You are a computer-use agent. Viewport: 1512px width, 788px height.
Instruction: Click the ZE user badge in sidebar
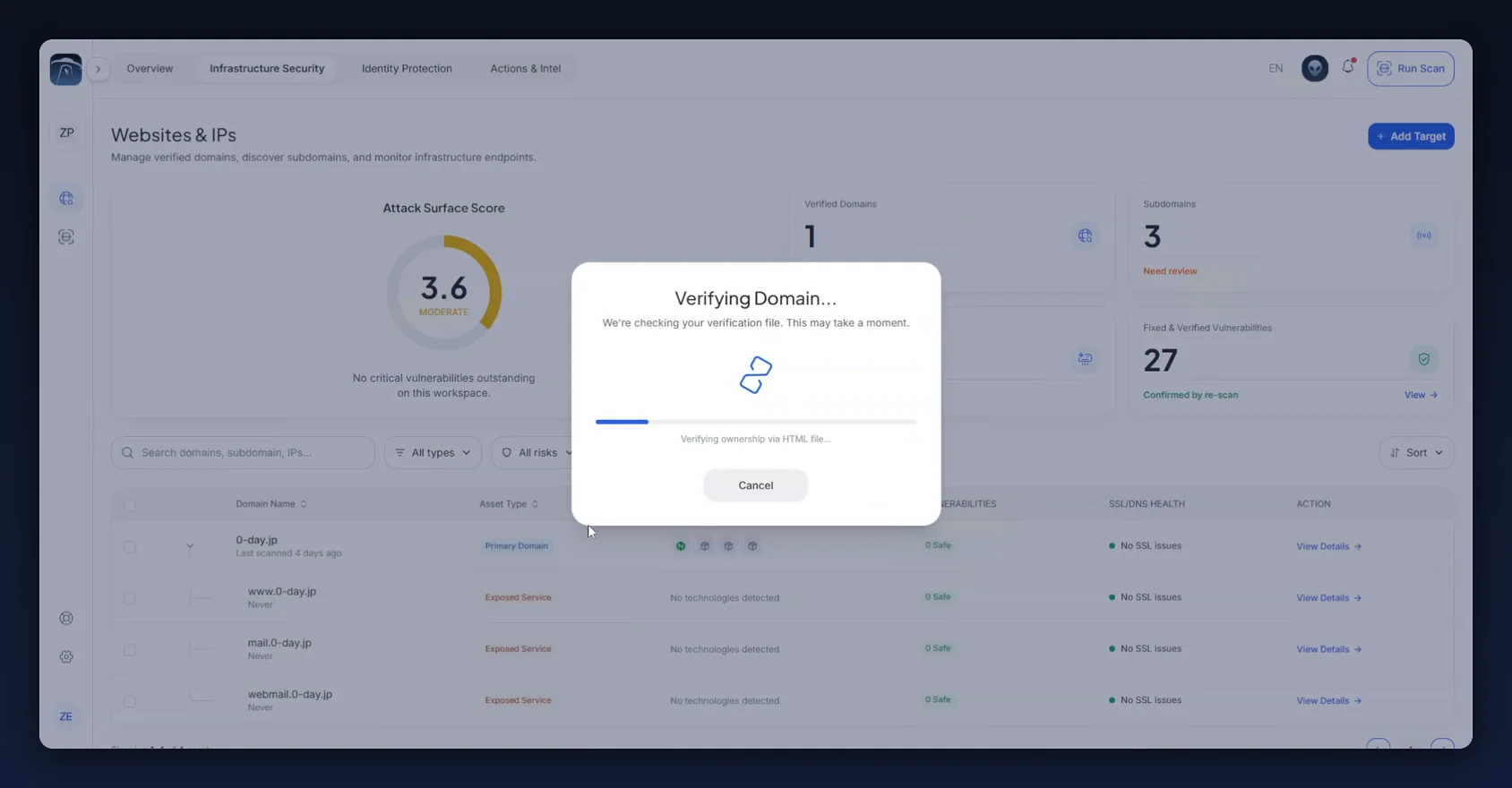tap(66, 716)
